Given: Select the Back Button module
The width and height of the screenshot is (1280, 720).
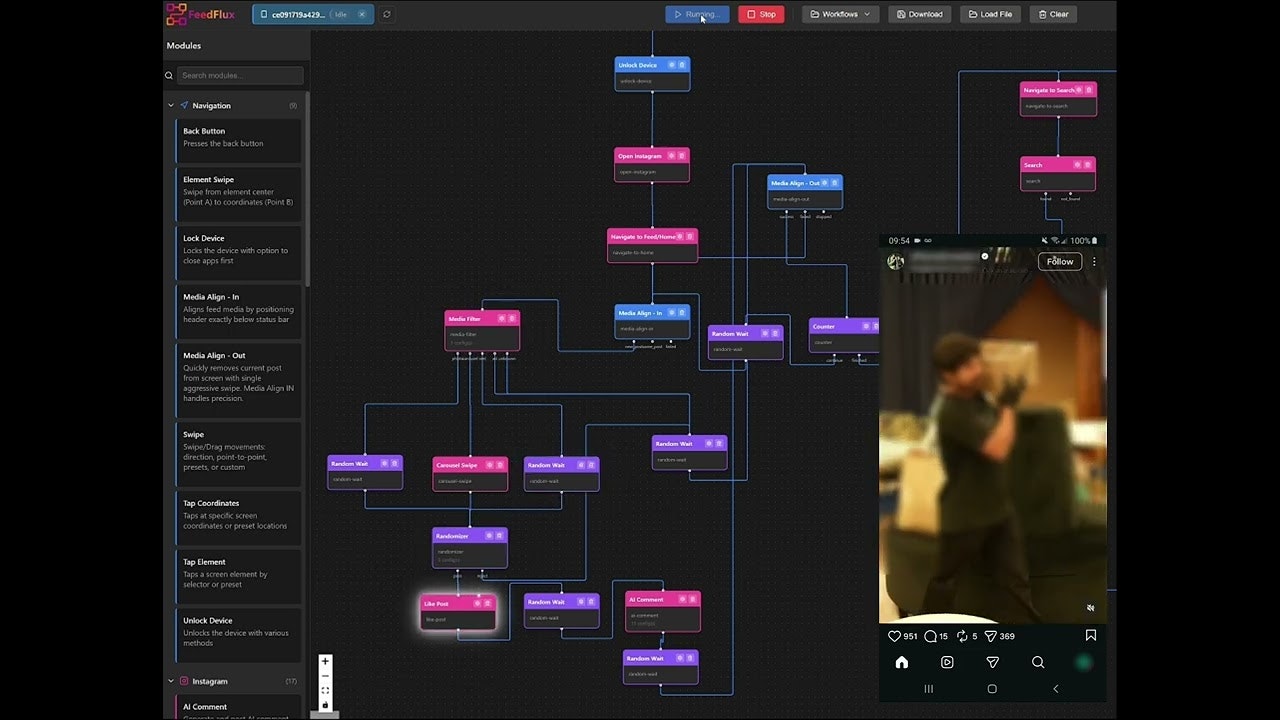Looking at the screenshot, I should click(x=239, y=141).
